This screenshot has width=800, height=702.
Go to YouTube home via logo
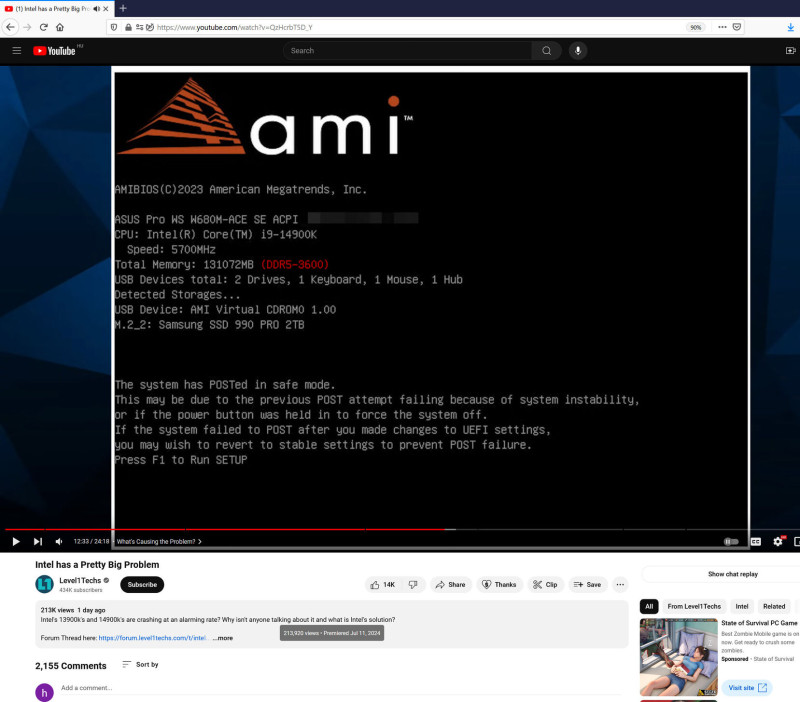pyautogui.click(x=55, y=51)
